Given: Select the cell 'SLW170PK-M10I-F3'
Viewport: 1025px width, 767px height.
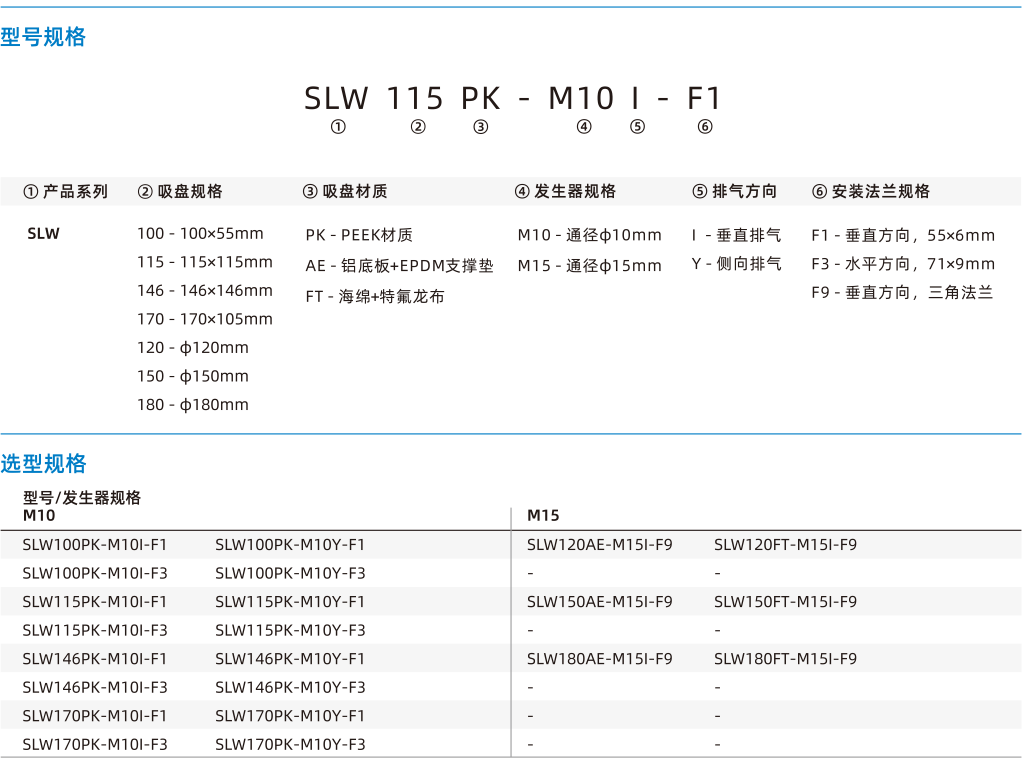Looking at the screenshot, I should [x=95, y=745].
